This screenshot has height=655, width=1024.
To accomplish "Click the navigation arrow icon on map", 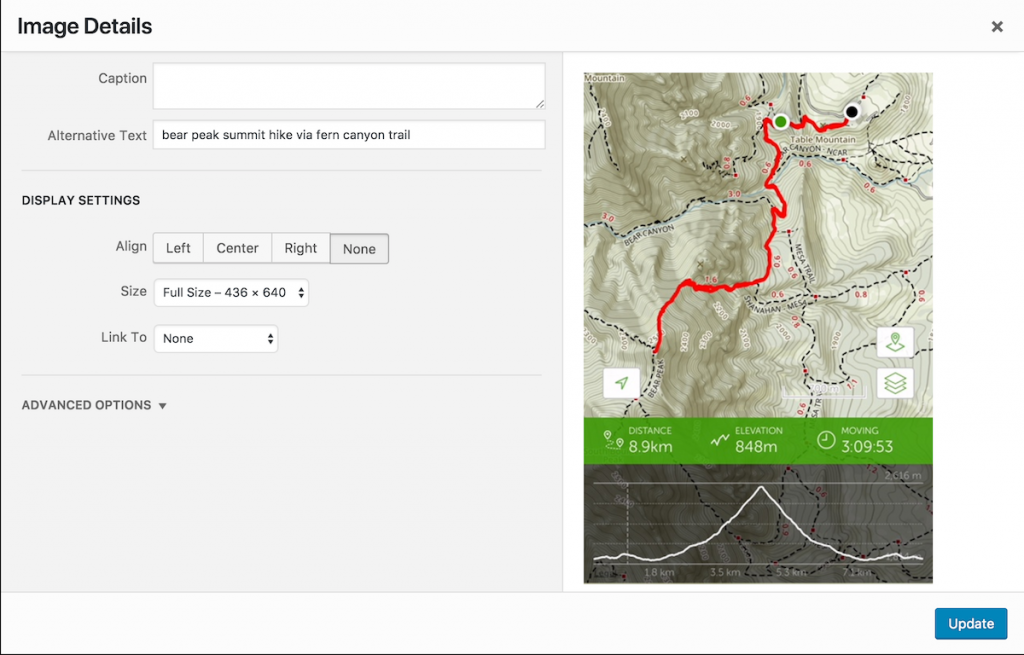I will pyautogui.click(x=621, y=383).
